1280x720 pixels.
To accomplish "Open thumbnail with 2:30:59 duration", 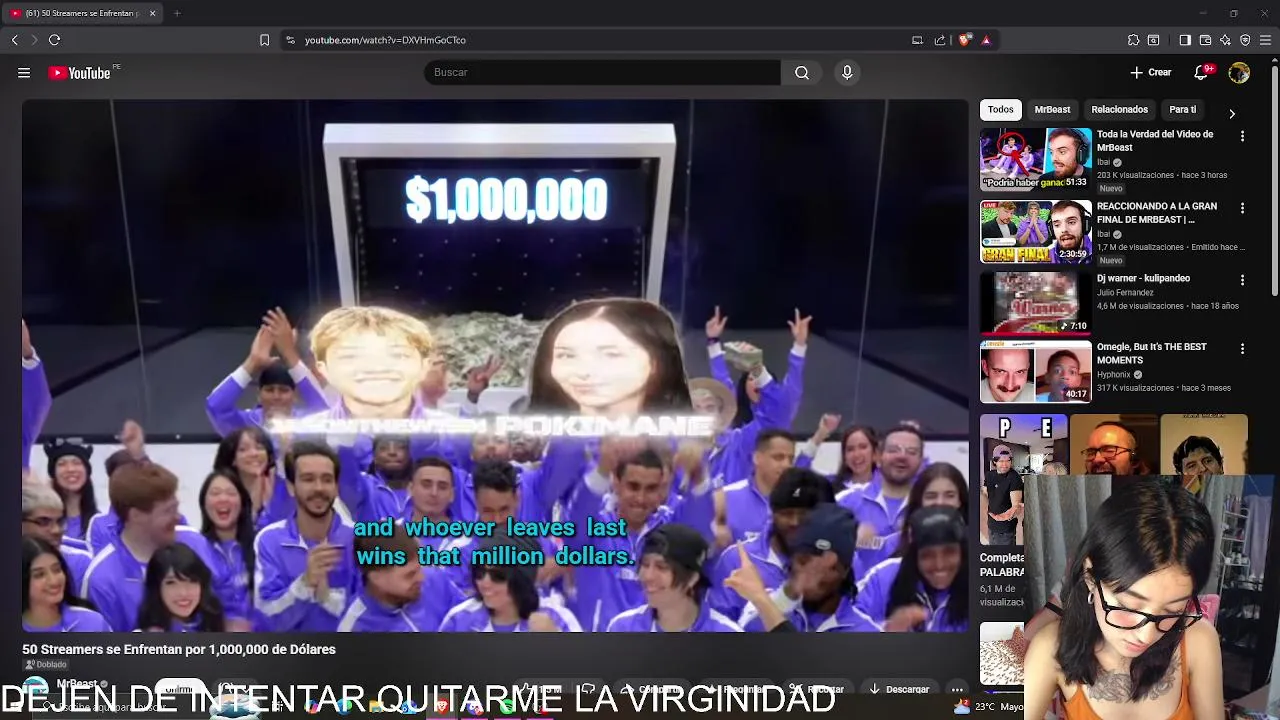I will coord(1036,231).
